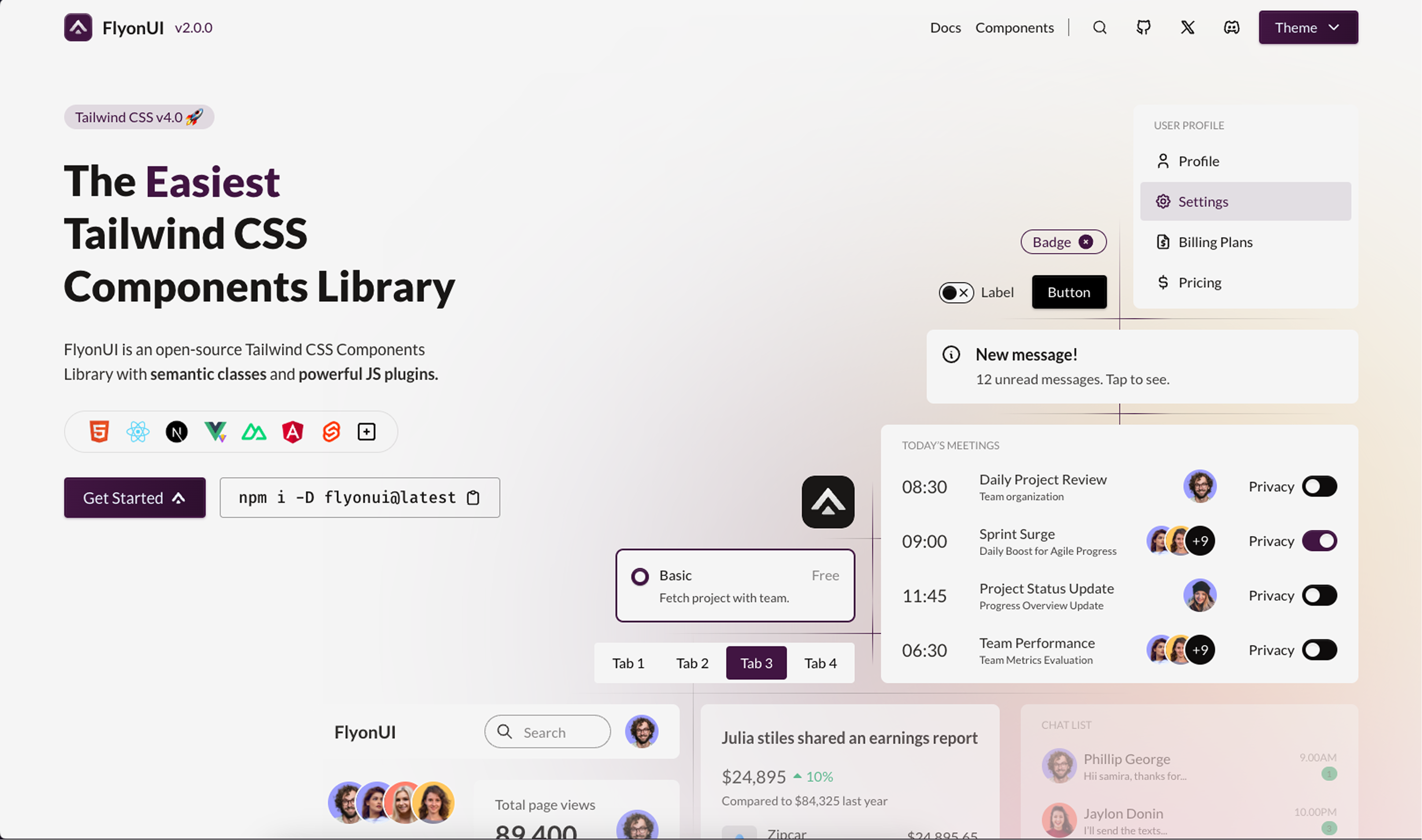Click the +9 avatar in Team Performance row
This screenshot has width=1422, height=840.
click(x=1200, y=650)
